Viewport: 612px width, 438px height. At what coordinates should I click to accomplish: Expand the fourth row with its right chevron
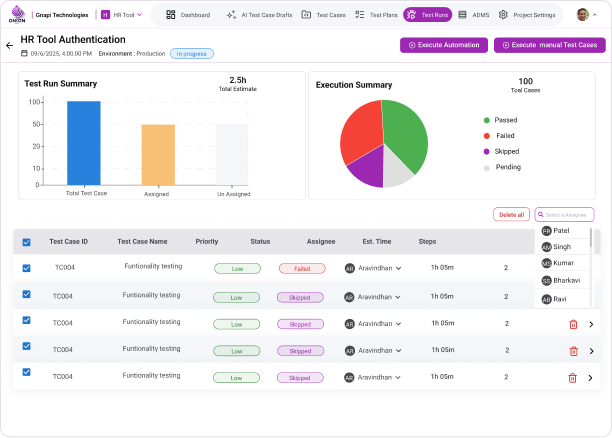[x=592, y=351]
